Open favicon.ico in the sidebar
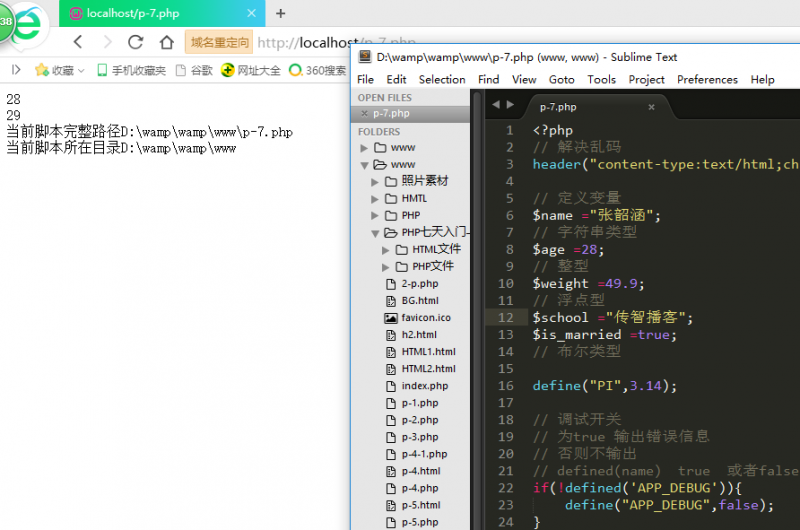 coord(426,318)
